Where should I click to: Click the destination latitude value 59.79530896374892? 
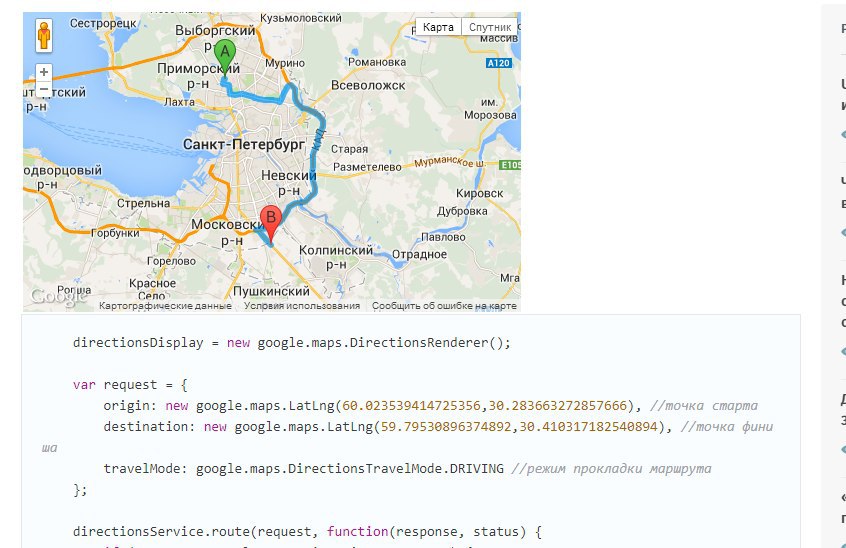446,427
